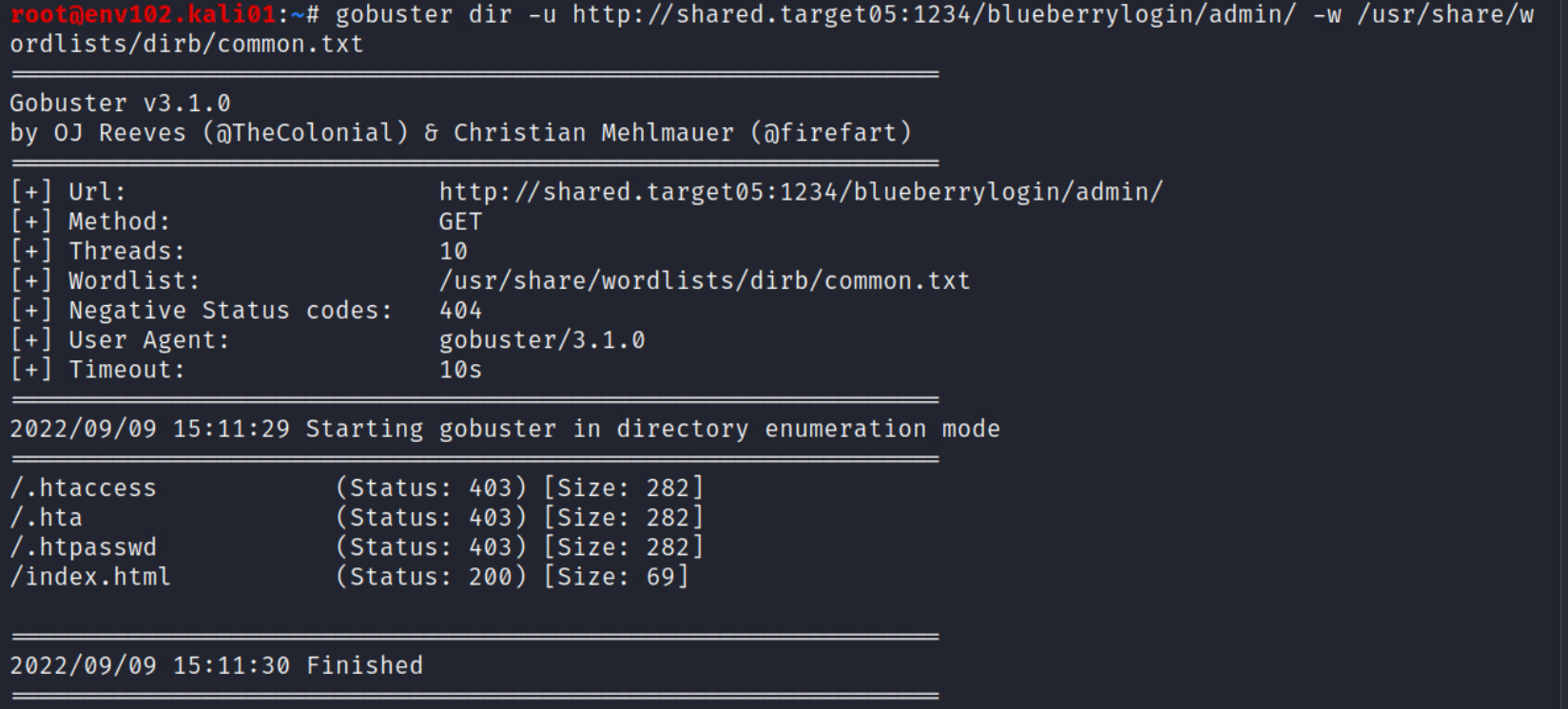Click the wordlist path in Wordlist row
This screenshot has width=1568, height=709.
point(704,281)
